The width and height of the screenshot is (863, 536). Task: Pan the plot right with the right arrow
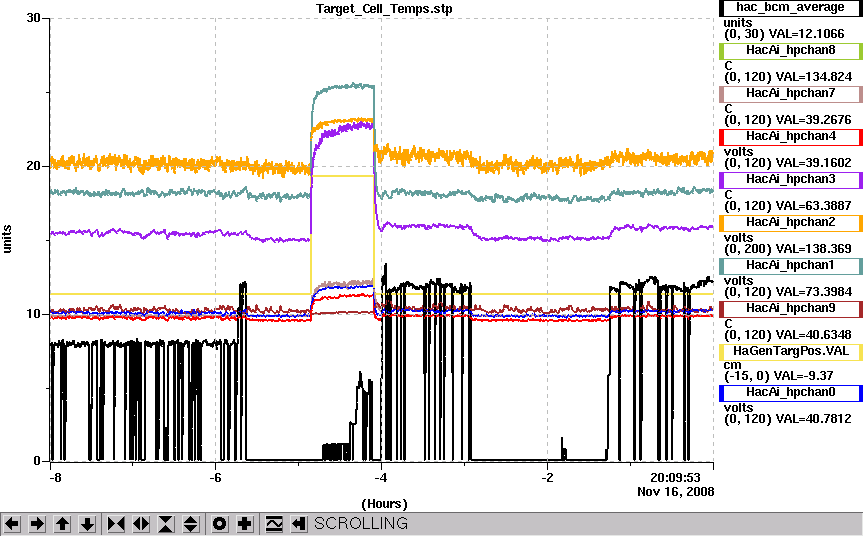(x=37, y=523)
